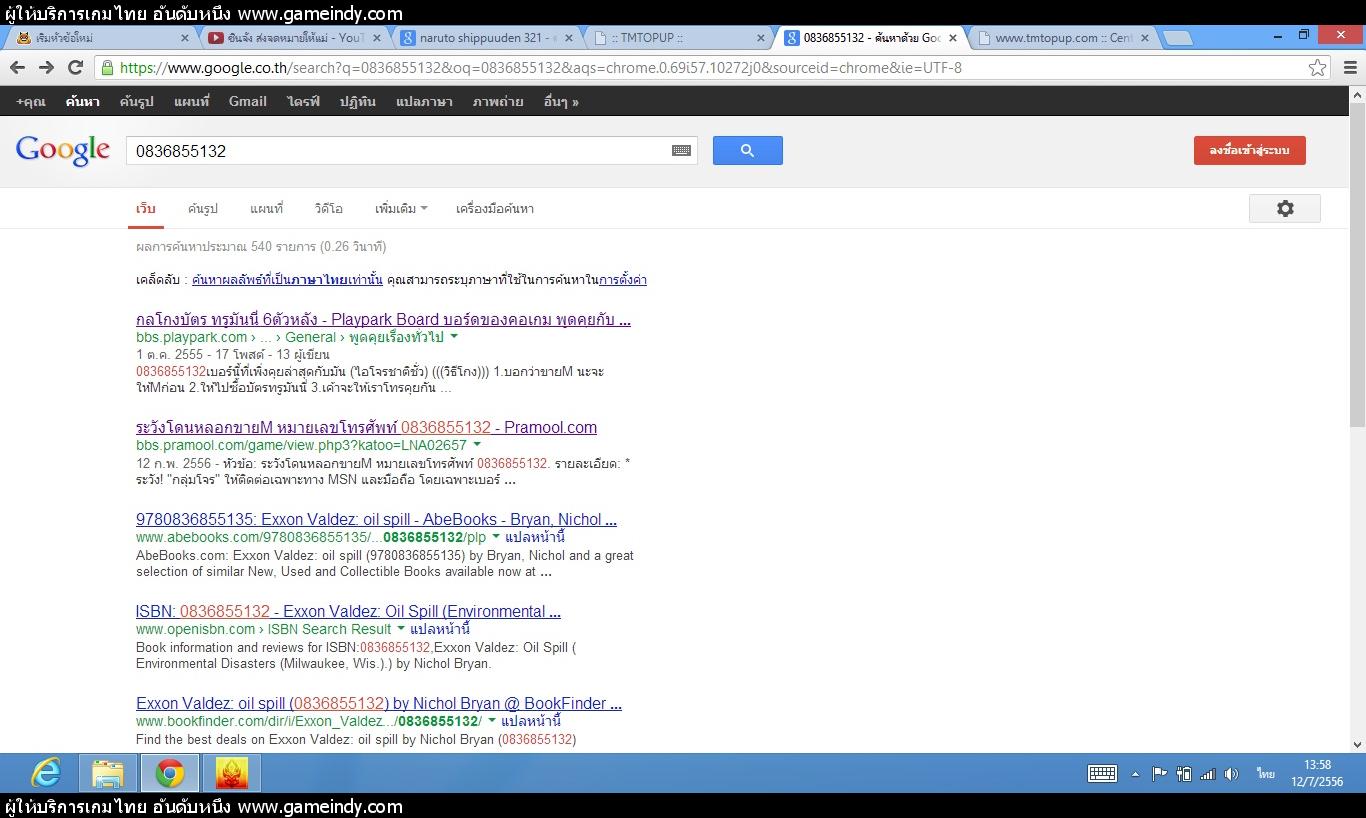Select the ค้นรูป images search tab
The image size is (1366, 818).
coord(202,209)
